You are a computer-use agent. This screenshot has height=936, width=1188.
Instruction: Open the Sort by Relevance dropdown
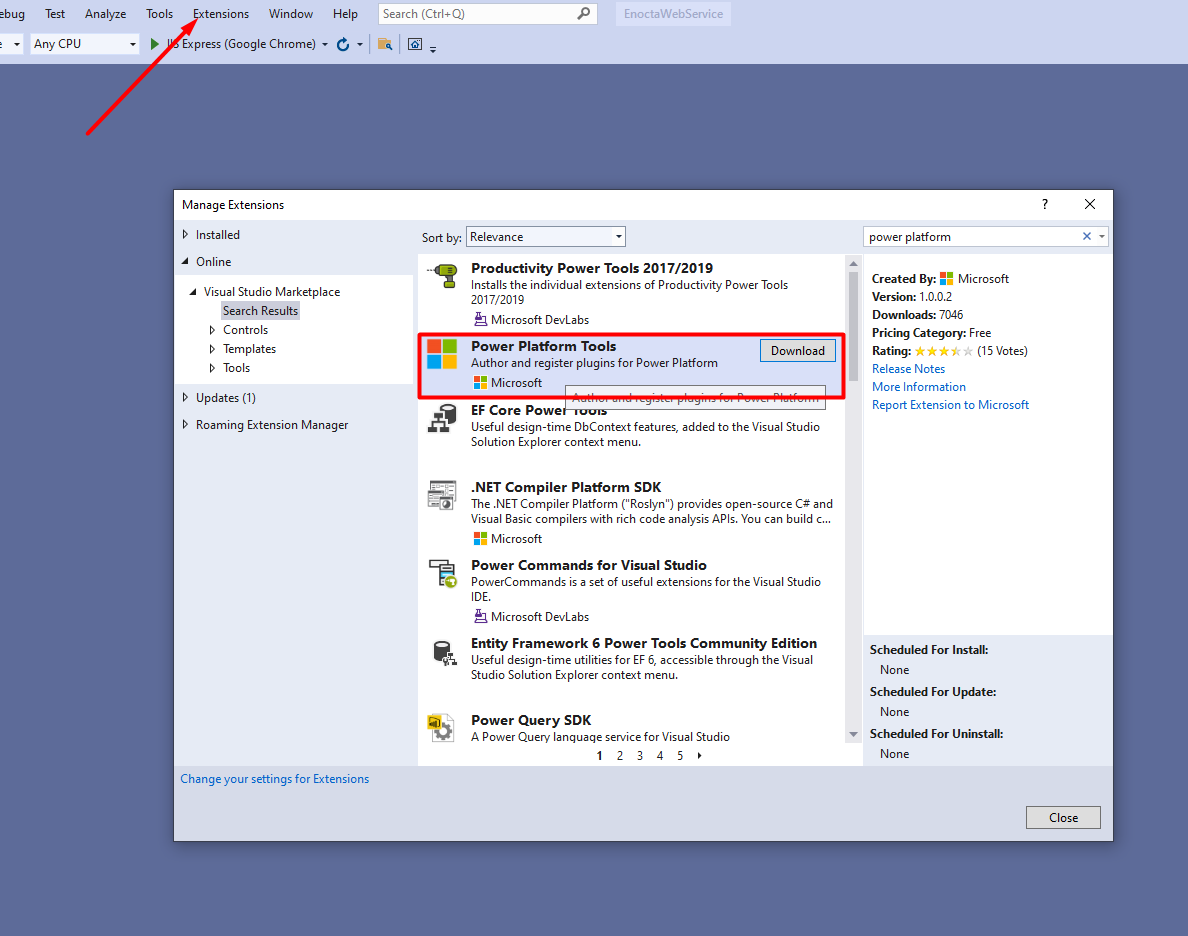pyautogui.click(x=546, y=237)
